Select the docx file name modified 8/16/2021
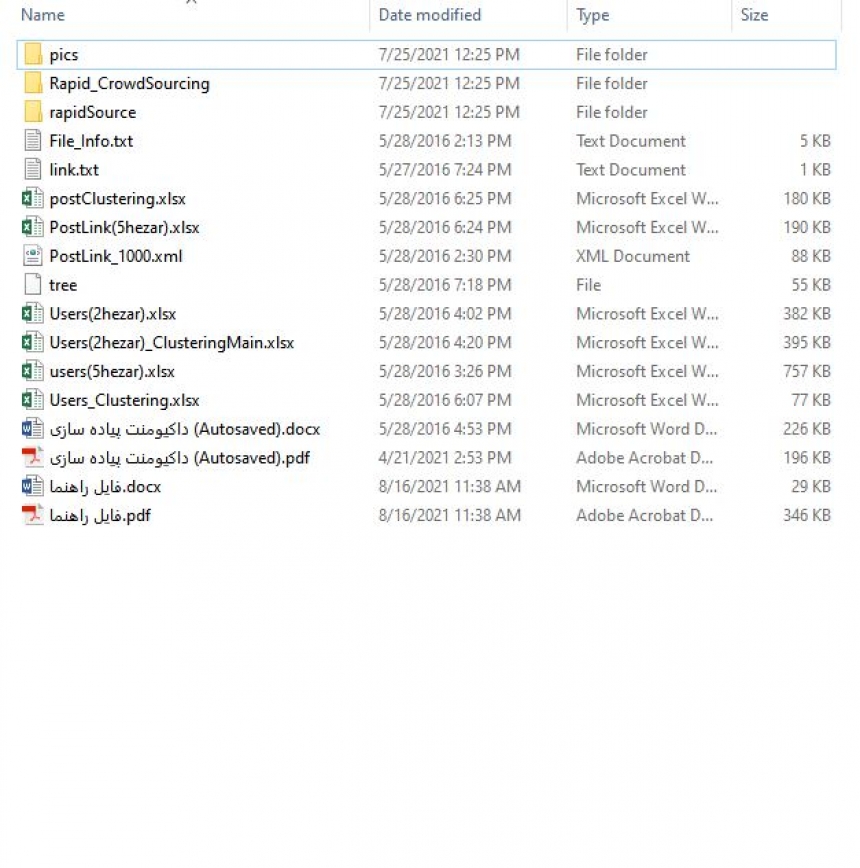 (x=105, y=487)
